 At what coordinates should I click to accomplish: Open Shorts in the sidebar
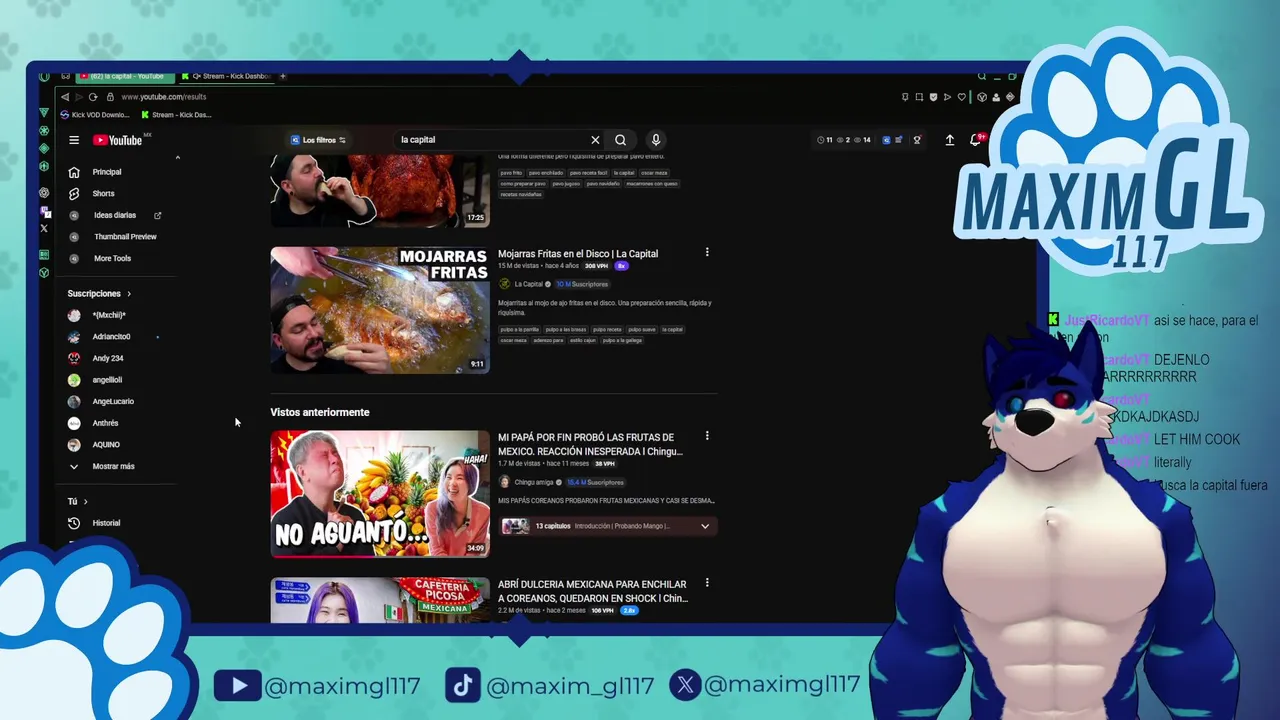103,193
